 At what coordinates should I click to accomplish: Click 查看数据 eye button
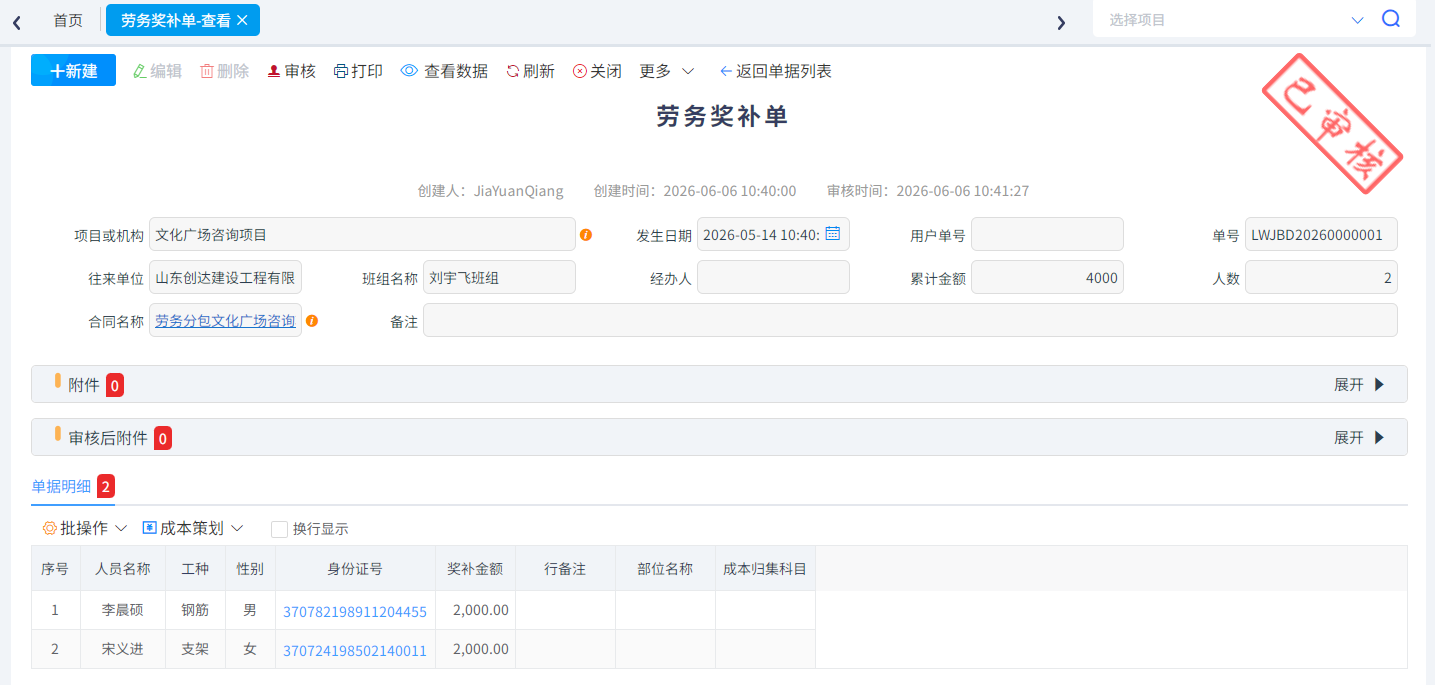(444, 71)
